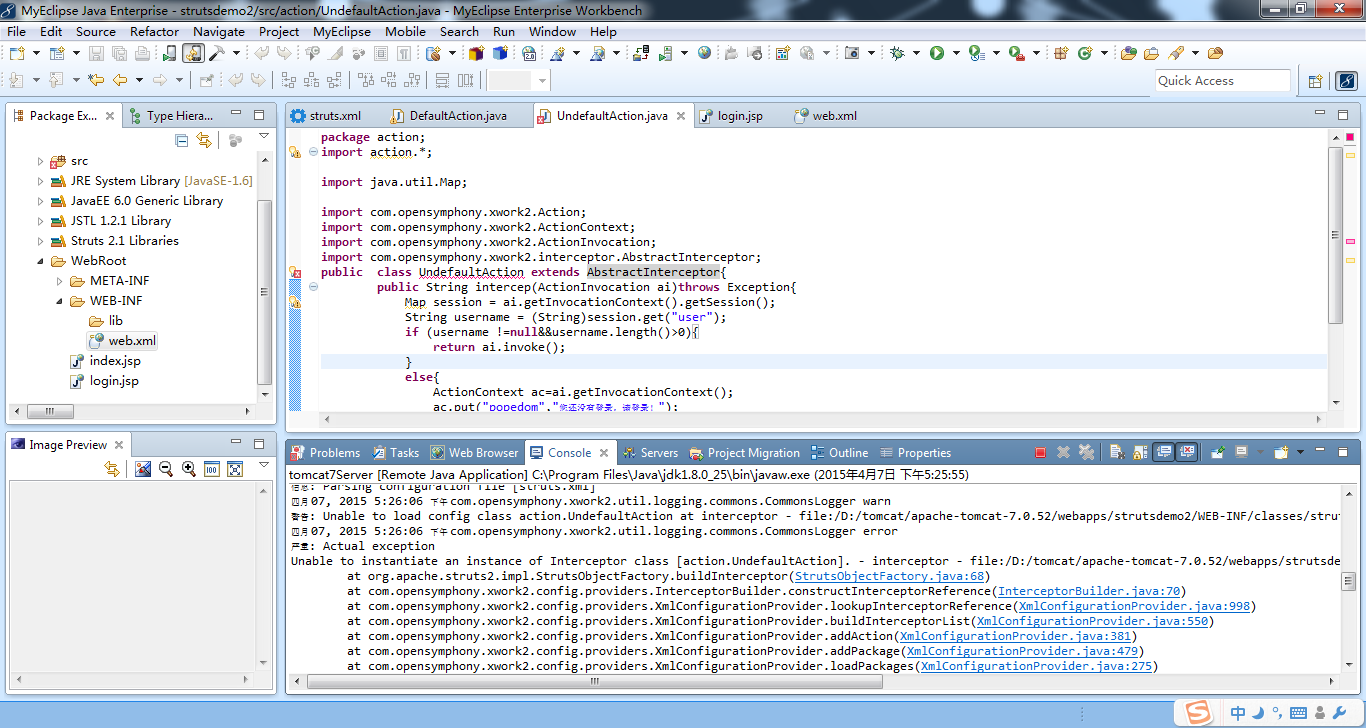Toggle the fold marker beside the import action line
This screenshot has height=728, width=1366.
[313, 152]
